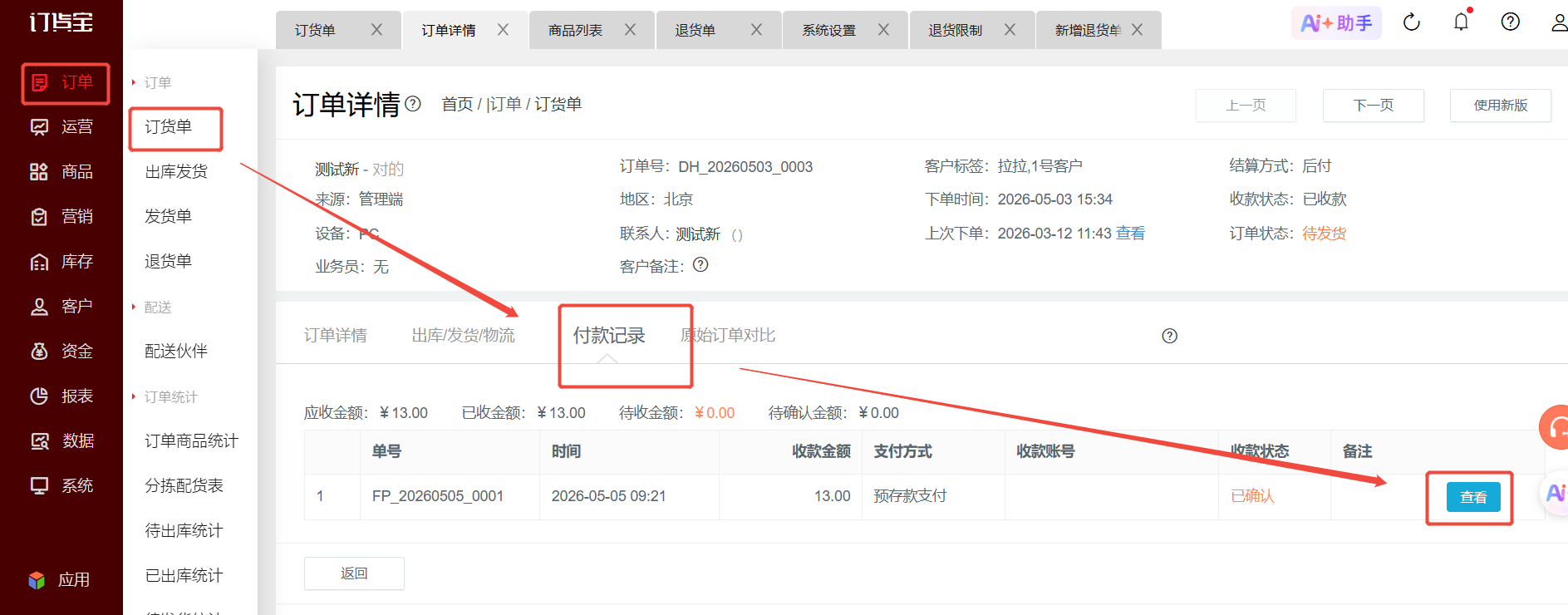This screenshot has height=615, width=1568.
Task: Click the 查看 link beside 上次下单
Action: 1130,234
